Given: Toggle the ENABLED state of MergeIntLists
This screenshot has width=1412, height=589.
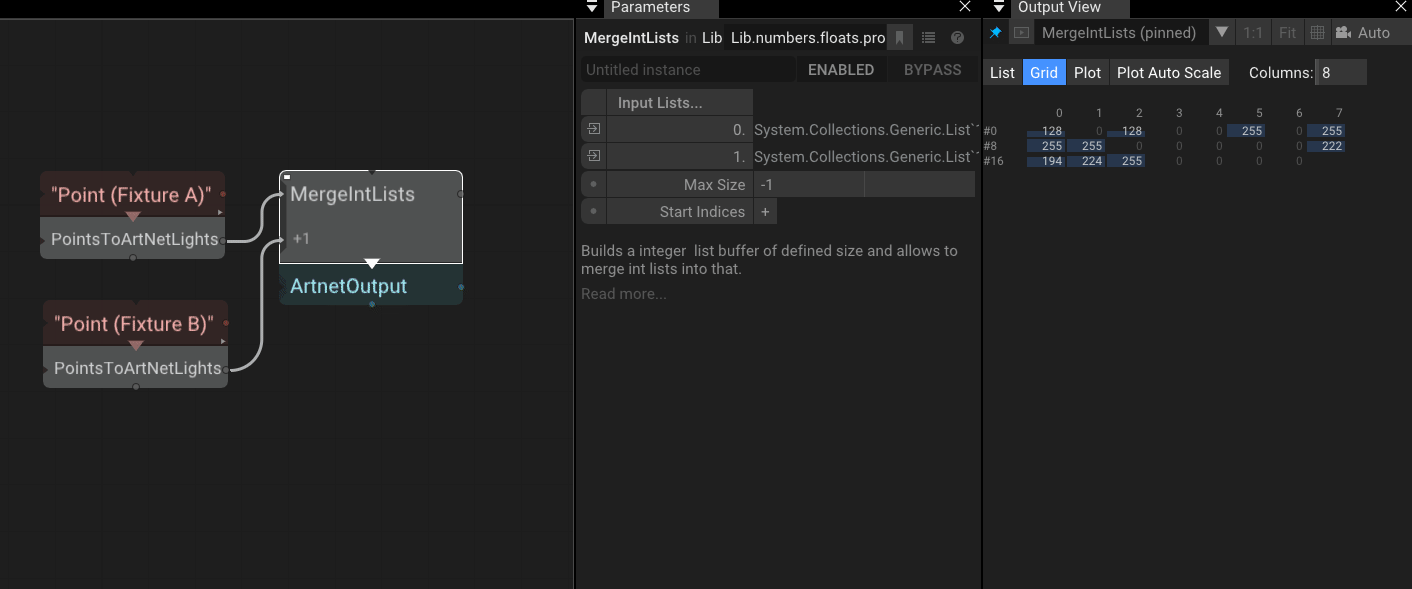Looking at the screenshot, I should pos(840,70).
